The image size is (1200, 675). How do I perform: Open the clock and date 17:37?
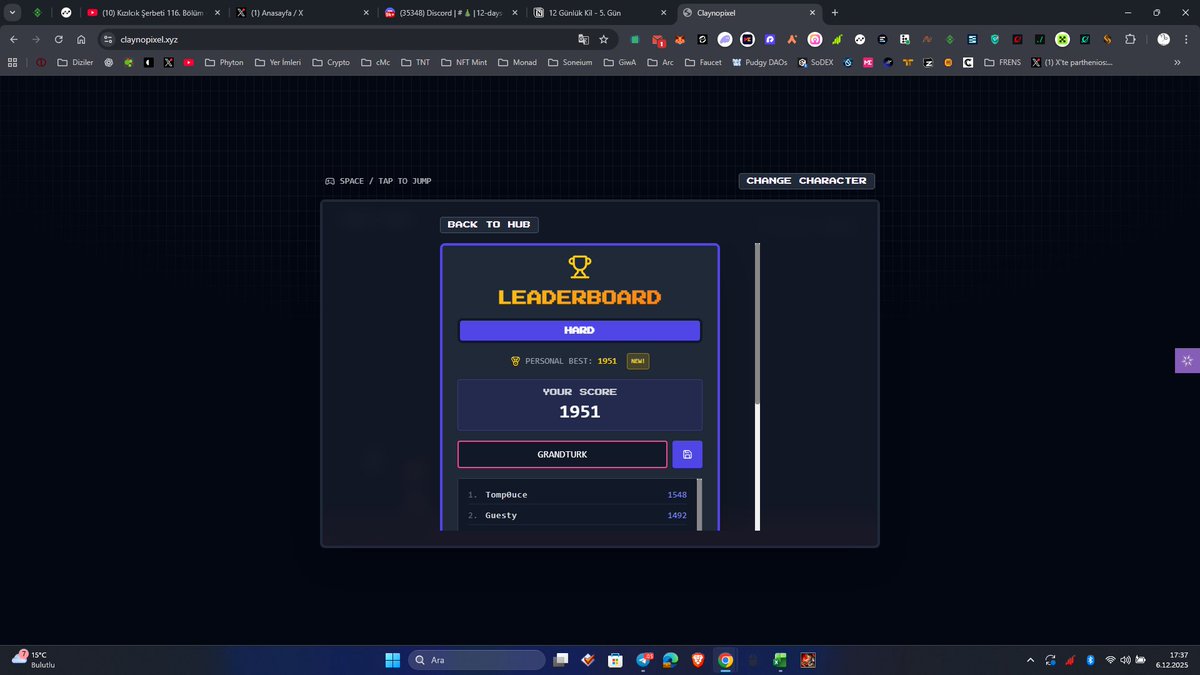(1171, 660)
